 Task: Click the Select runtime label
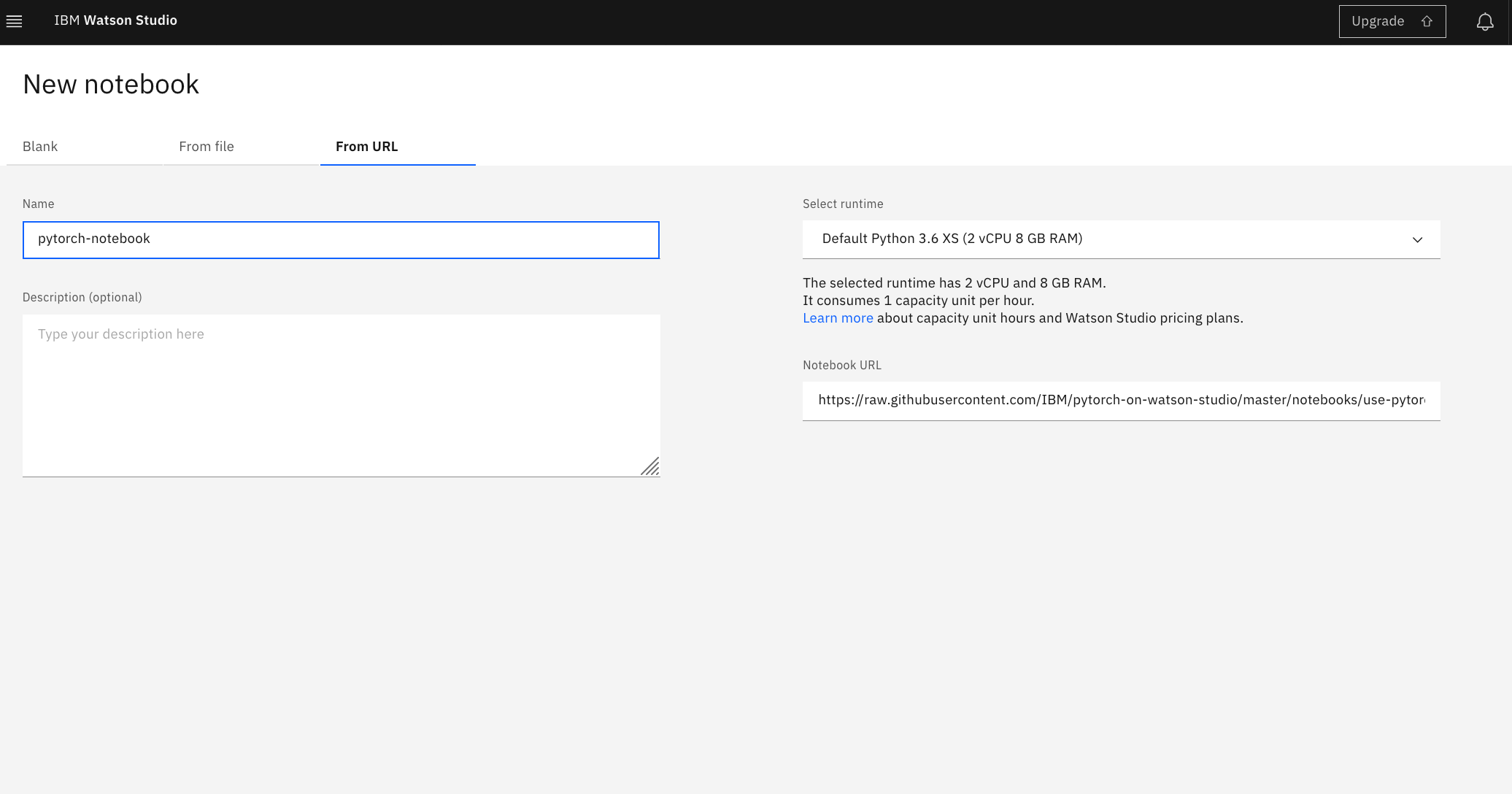coord(843,204)
